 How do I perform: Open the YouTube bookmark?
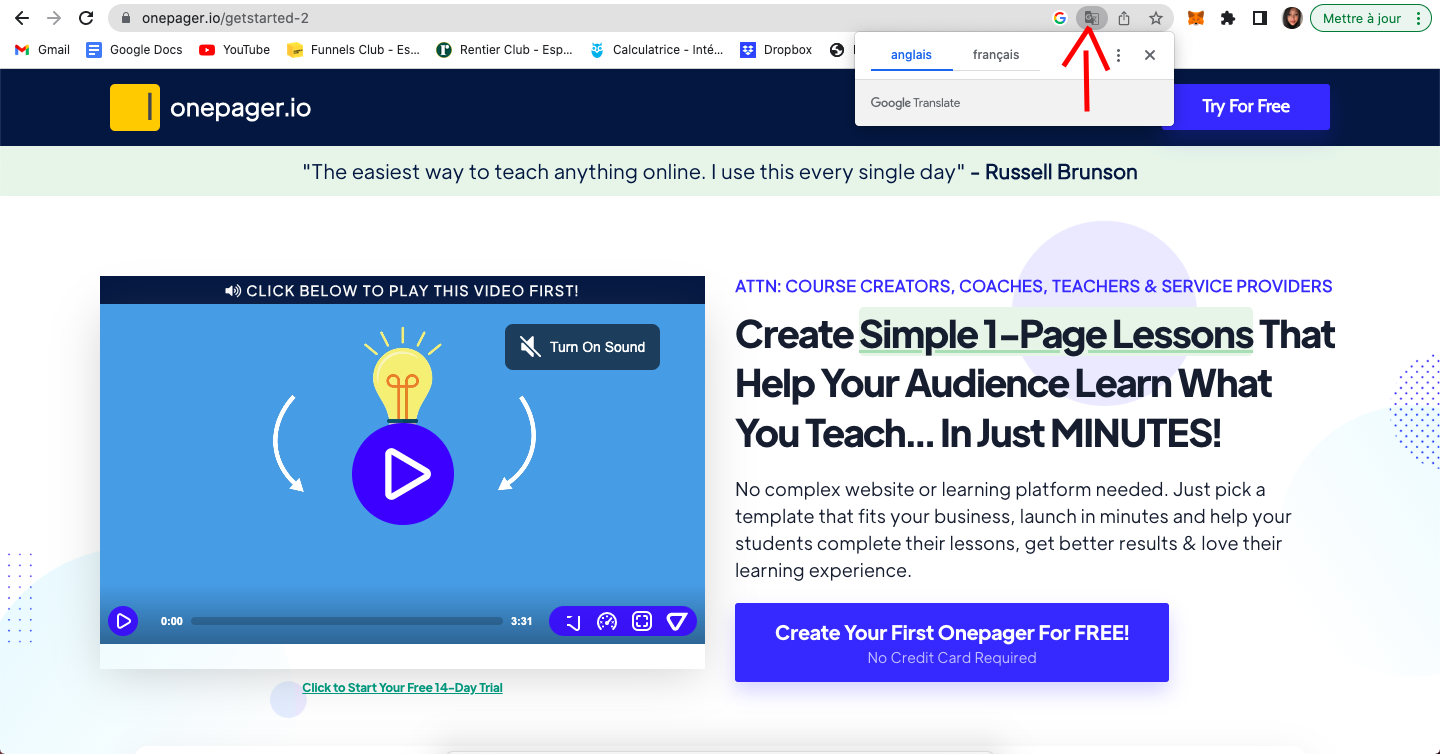pos(234,49)
